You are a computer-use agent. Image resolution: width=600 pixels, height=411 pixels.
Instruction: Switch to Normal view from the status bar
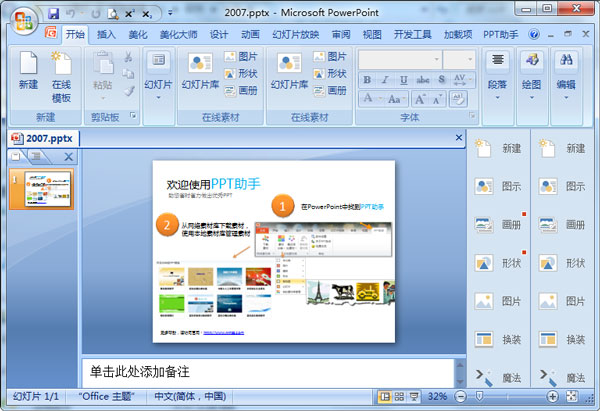pos(385,396)
